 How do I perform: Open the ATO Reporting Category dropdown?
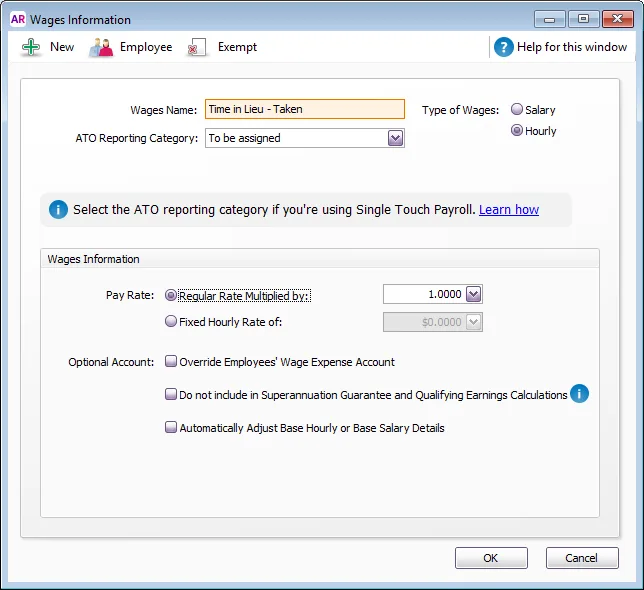(395, 138)
